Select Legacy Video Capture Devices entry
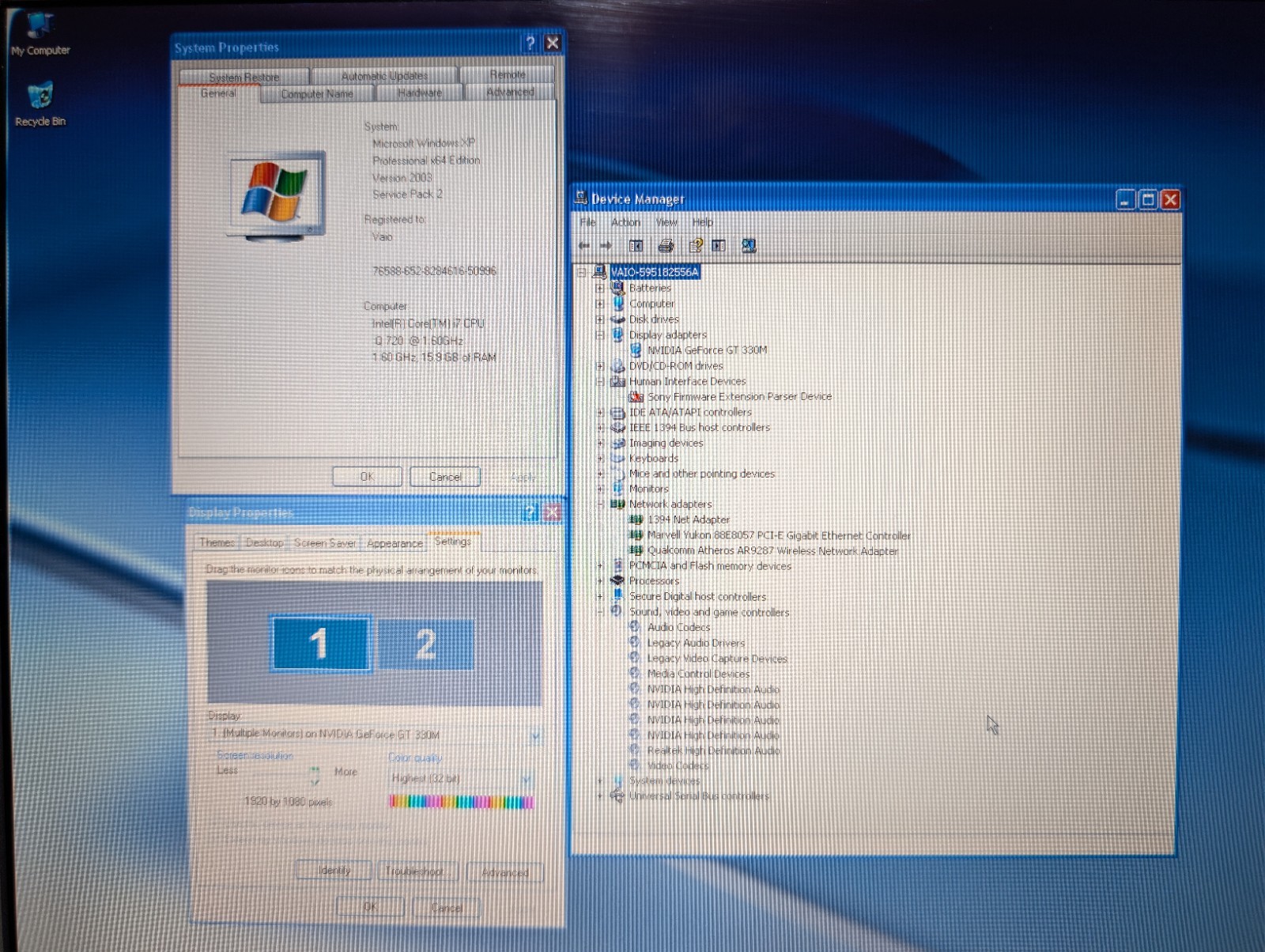Viewport: 1265px width, 952px height. tap(717, 658)
